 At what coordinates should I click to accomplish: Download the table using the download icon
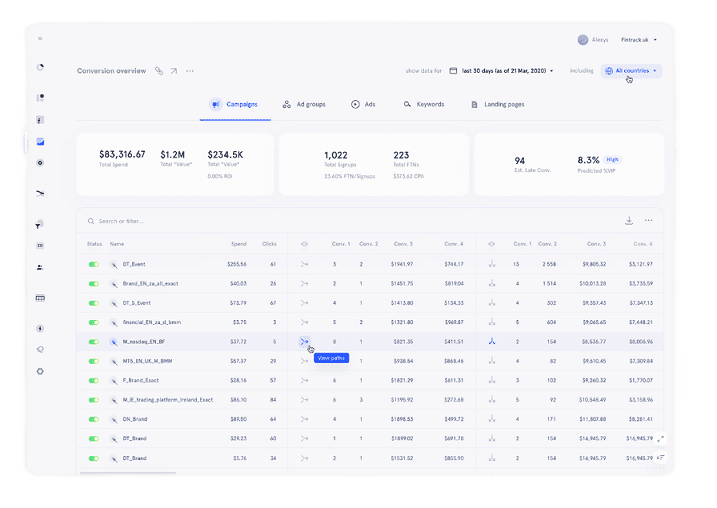click(629, 221)
